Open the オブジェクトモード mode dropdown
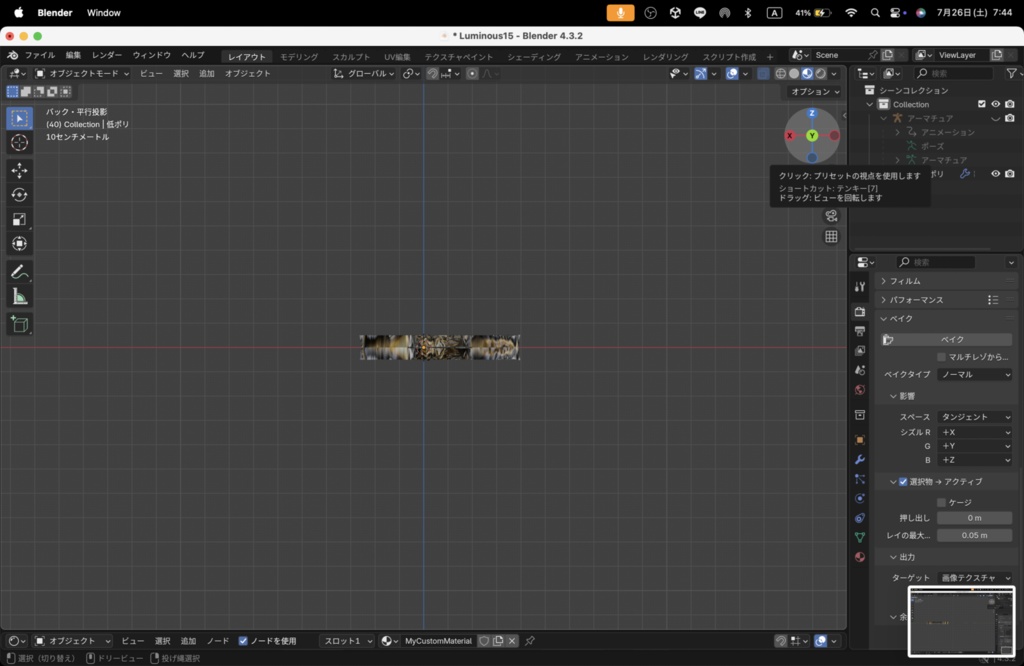 click(x=82, y=73)
